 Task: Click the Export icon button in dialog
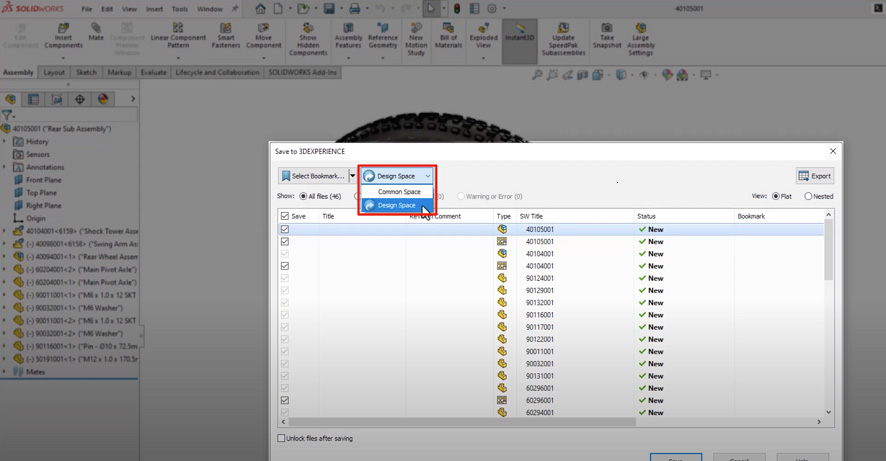[x=814, y=176]
